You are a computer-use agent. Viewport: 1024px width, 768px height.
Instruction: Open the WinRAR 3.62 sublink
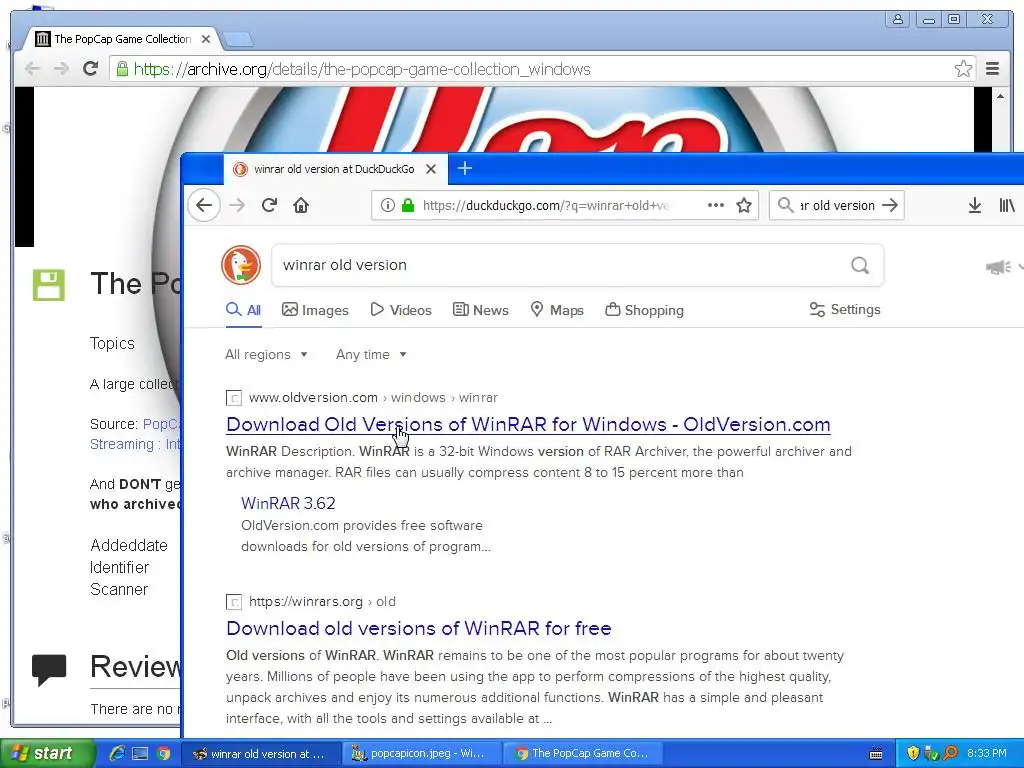[288, 504]
